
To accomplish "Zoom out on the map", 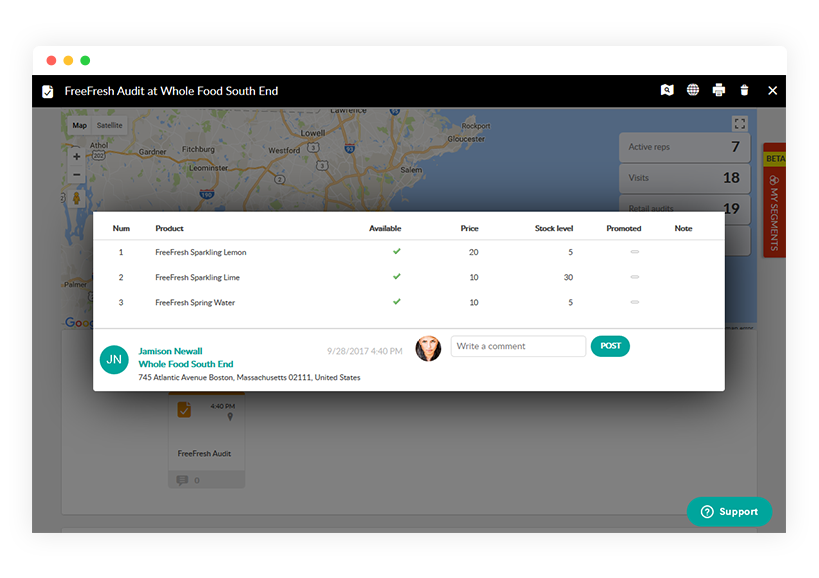I will pyautogui.click(x=77, y=175).
